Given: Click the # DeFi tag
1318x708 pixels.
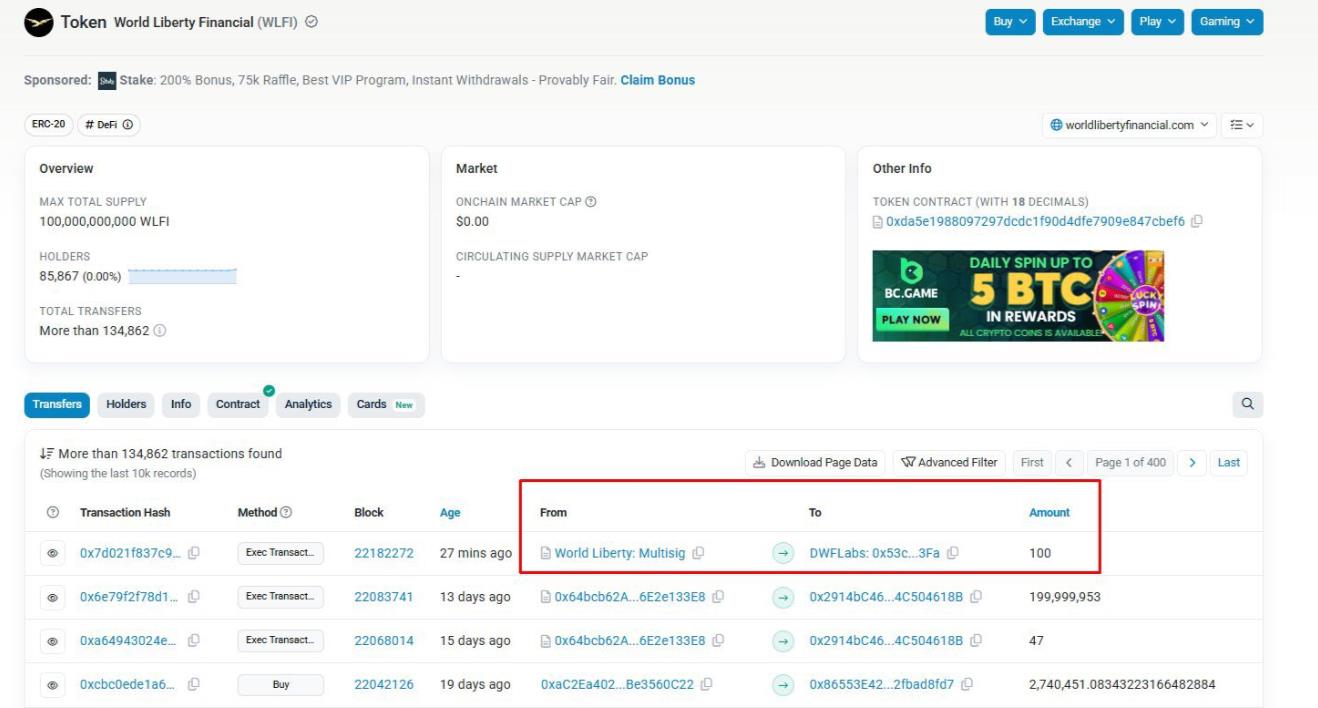Looking at the screenshot, I should click(109, 125).
